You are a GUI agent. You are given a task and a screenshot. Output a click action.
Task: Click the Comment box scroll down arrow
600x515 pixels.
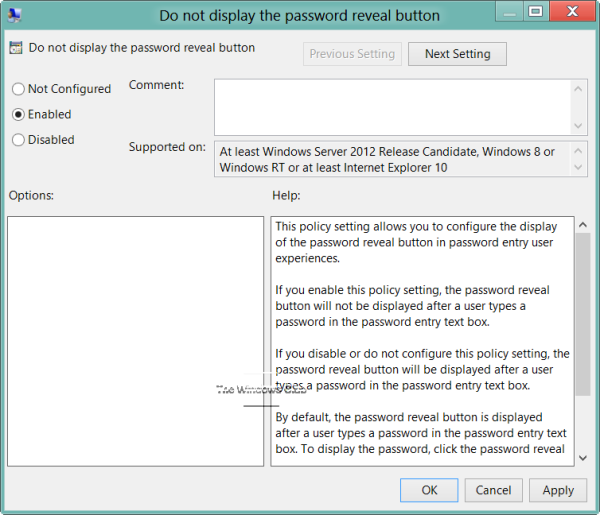pos(579,126)
